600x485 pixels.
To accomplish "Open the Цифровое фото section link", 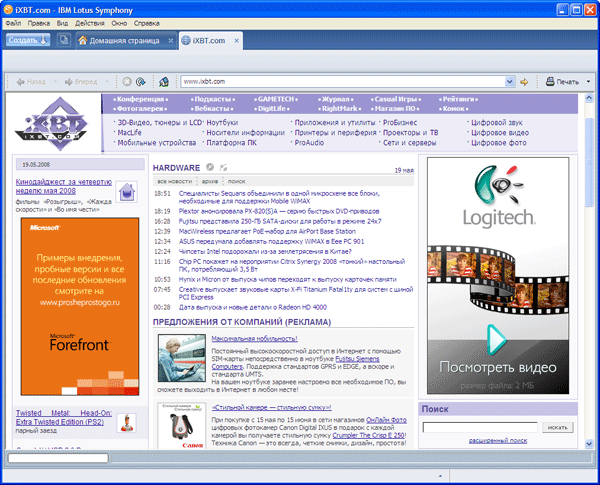I will (x=499, y=143).
